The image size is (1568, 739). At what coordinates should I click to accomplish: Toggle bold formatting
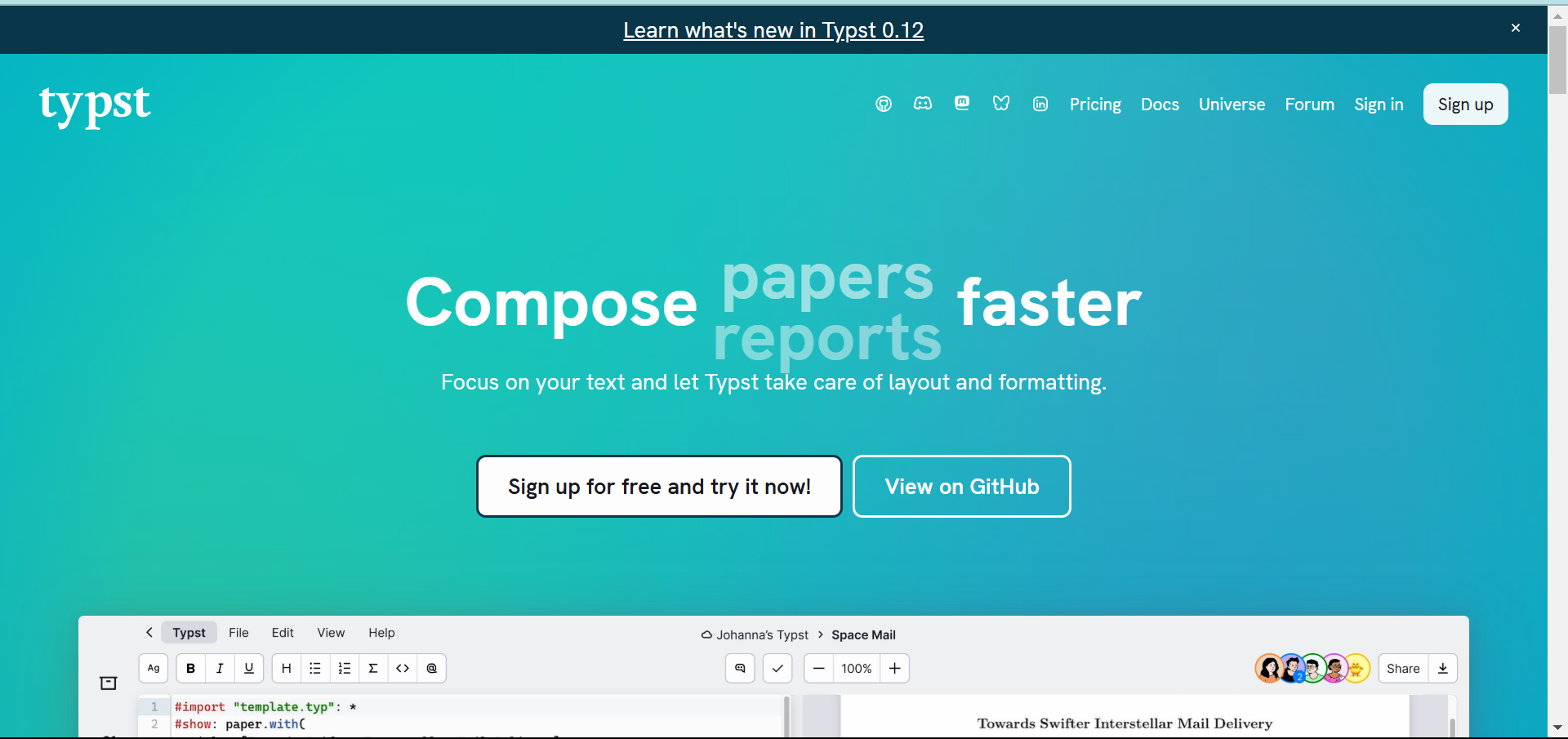click(191, 668)
